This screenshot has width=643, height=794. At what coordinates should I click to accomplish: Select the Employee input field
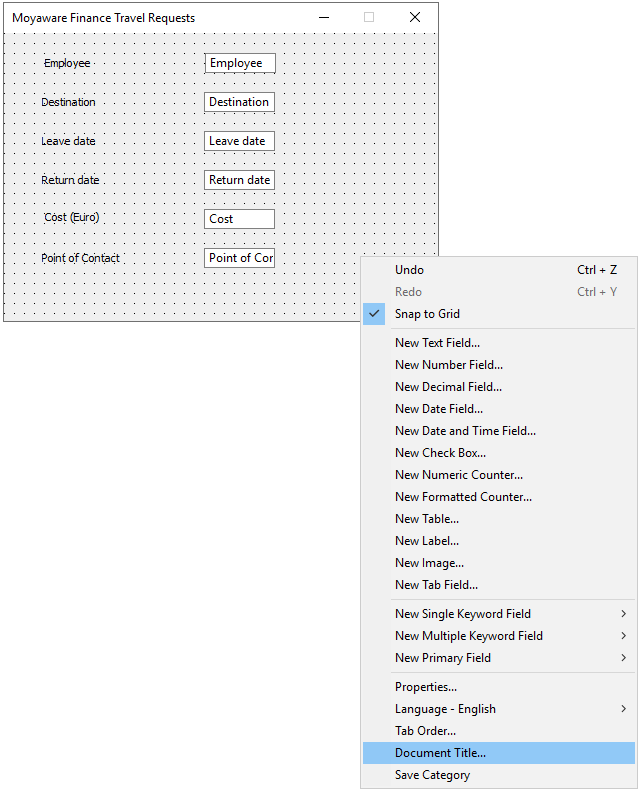click(240, 63)
